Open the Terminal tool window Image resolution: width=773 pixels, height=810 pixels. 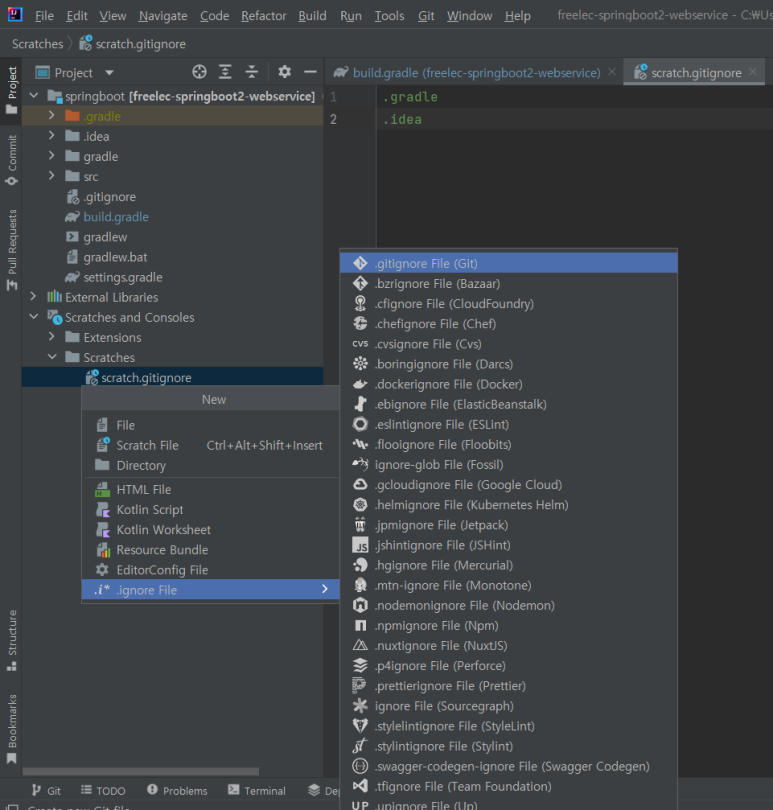pyautogui.click(x=257, y=790)
